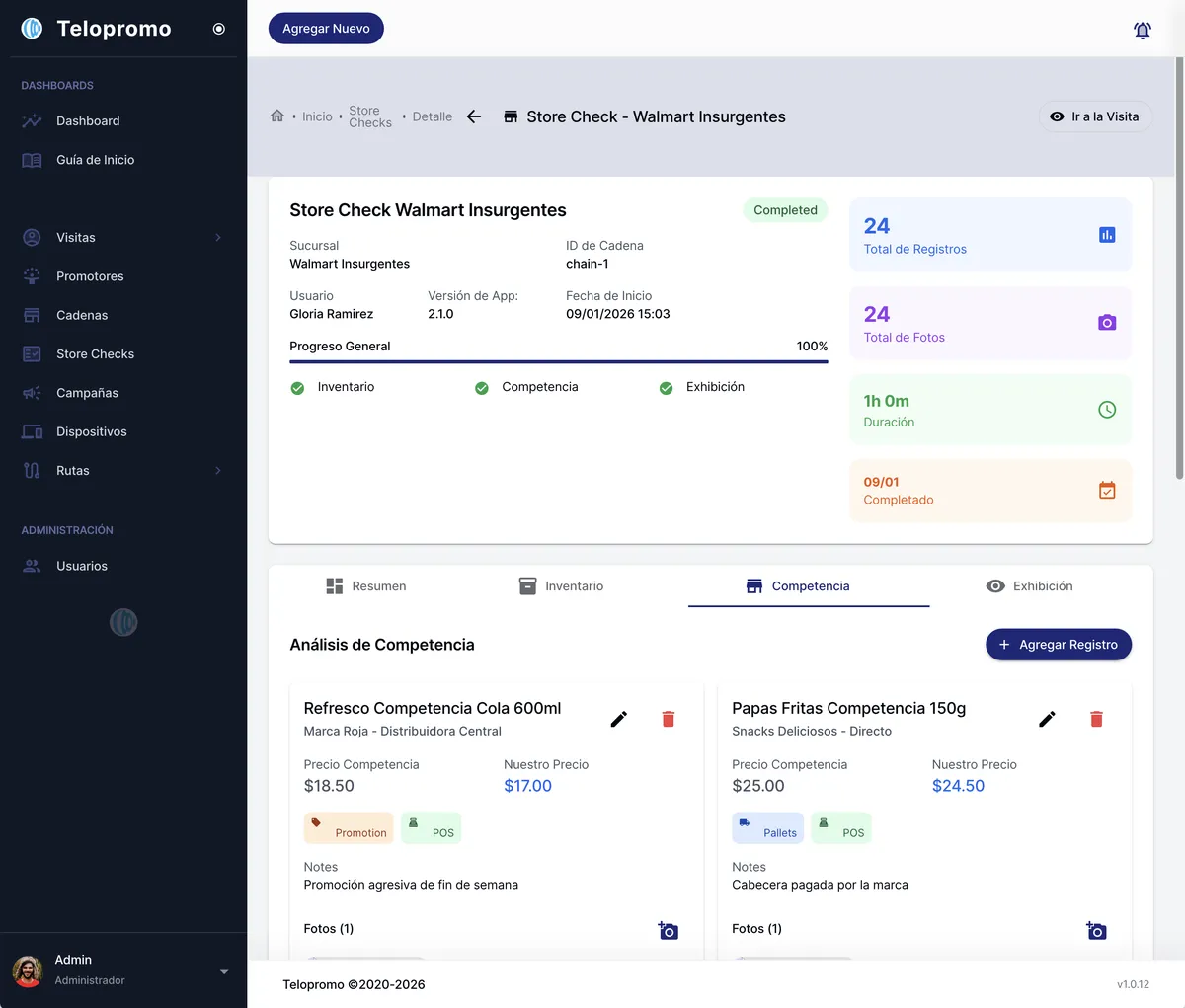This screenshot has height=1008, width=1185.
Task: Delete Papas Fritas record via the trash icon
Action: tap(1096, 719)
